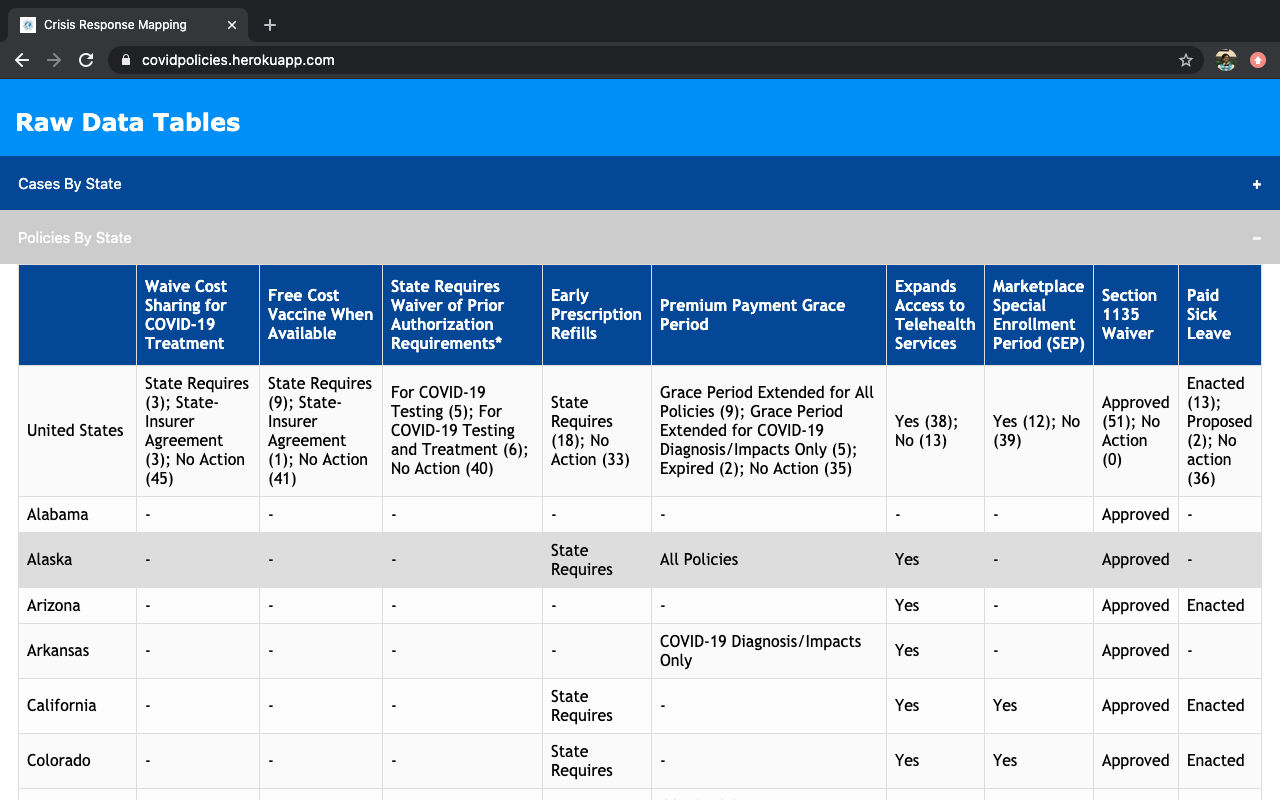This screenshot has height=800, width=1280.
Task: Click Arizona's 'Enacted' paid sick leave cell
Action: coord(1220,605)
